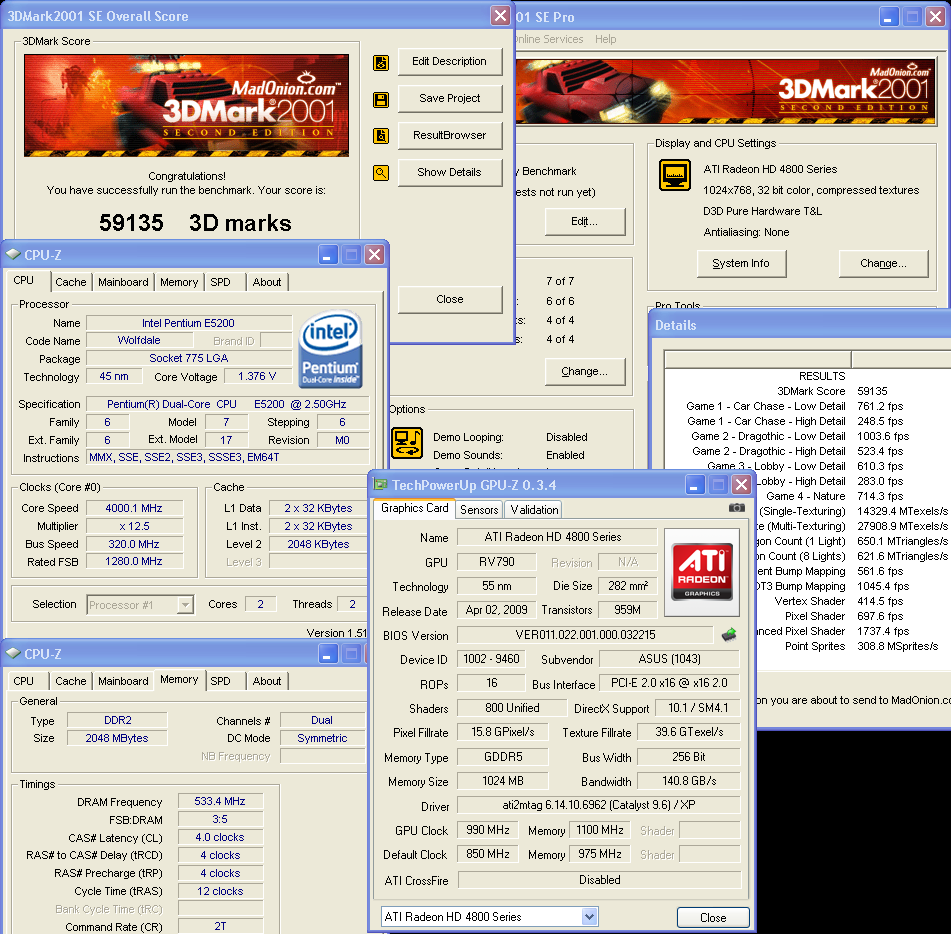Click the Intel Pentium E5200 name field

click(189, 323)
